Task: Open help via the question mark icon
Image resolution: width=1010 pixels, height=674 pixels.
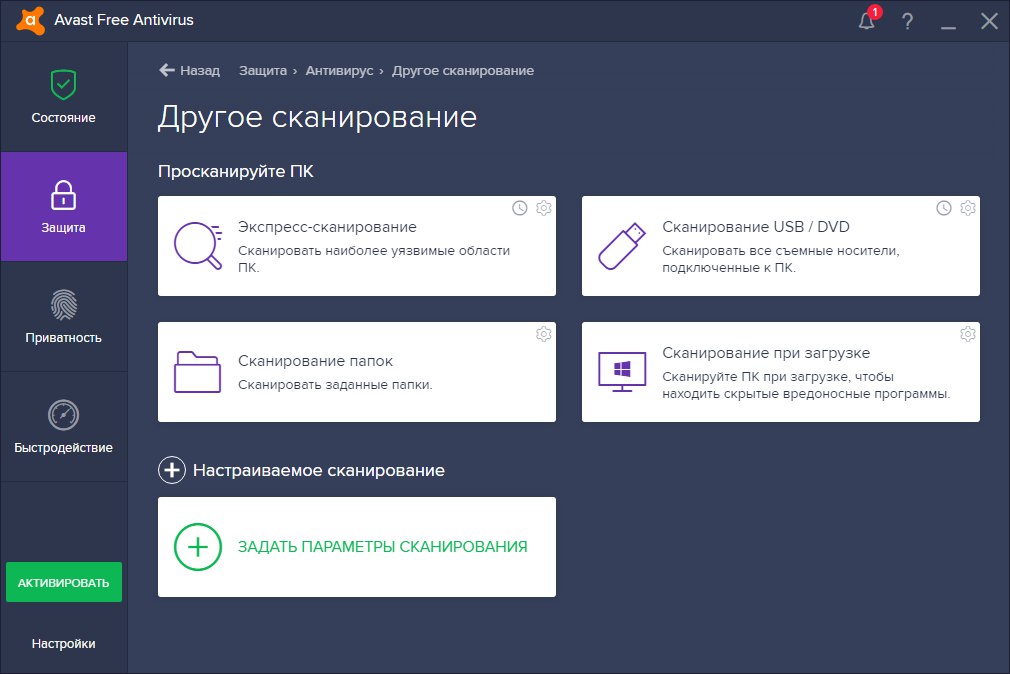Action: 908,21
